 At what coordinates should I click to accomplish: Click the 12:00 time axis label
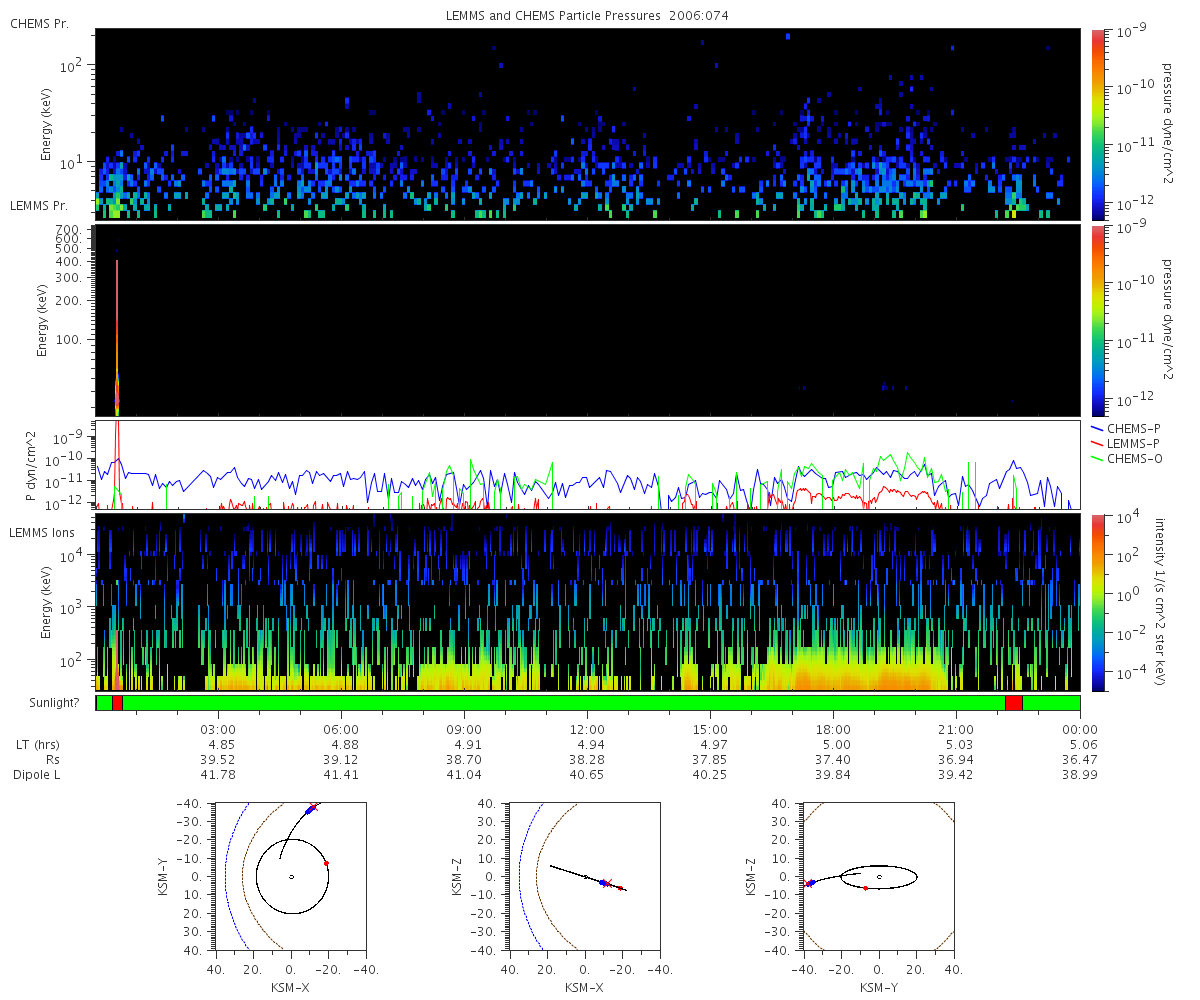587,729
